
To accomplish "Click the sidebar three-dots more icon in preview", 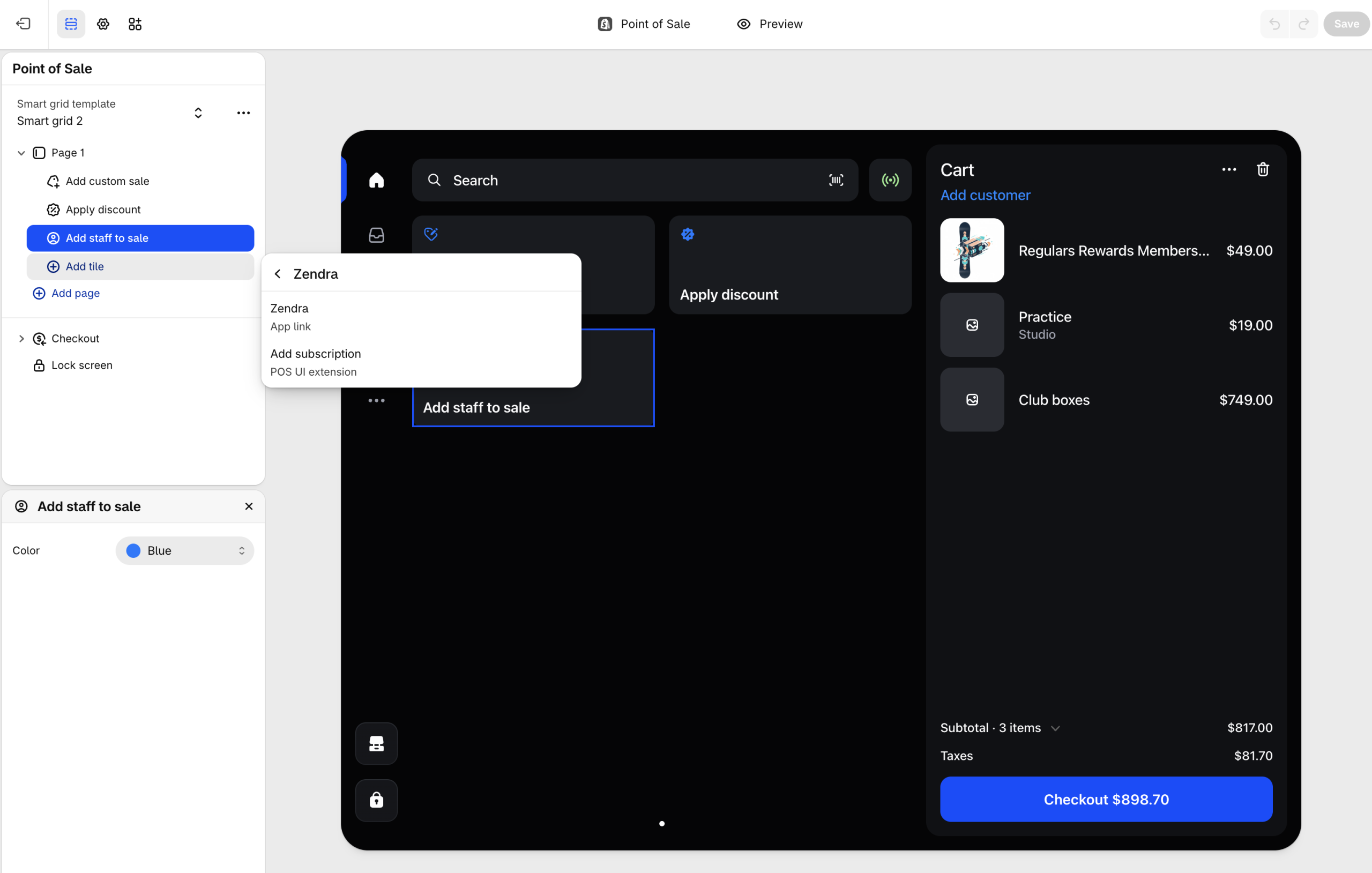I will (376, 401).
